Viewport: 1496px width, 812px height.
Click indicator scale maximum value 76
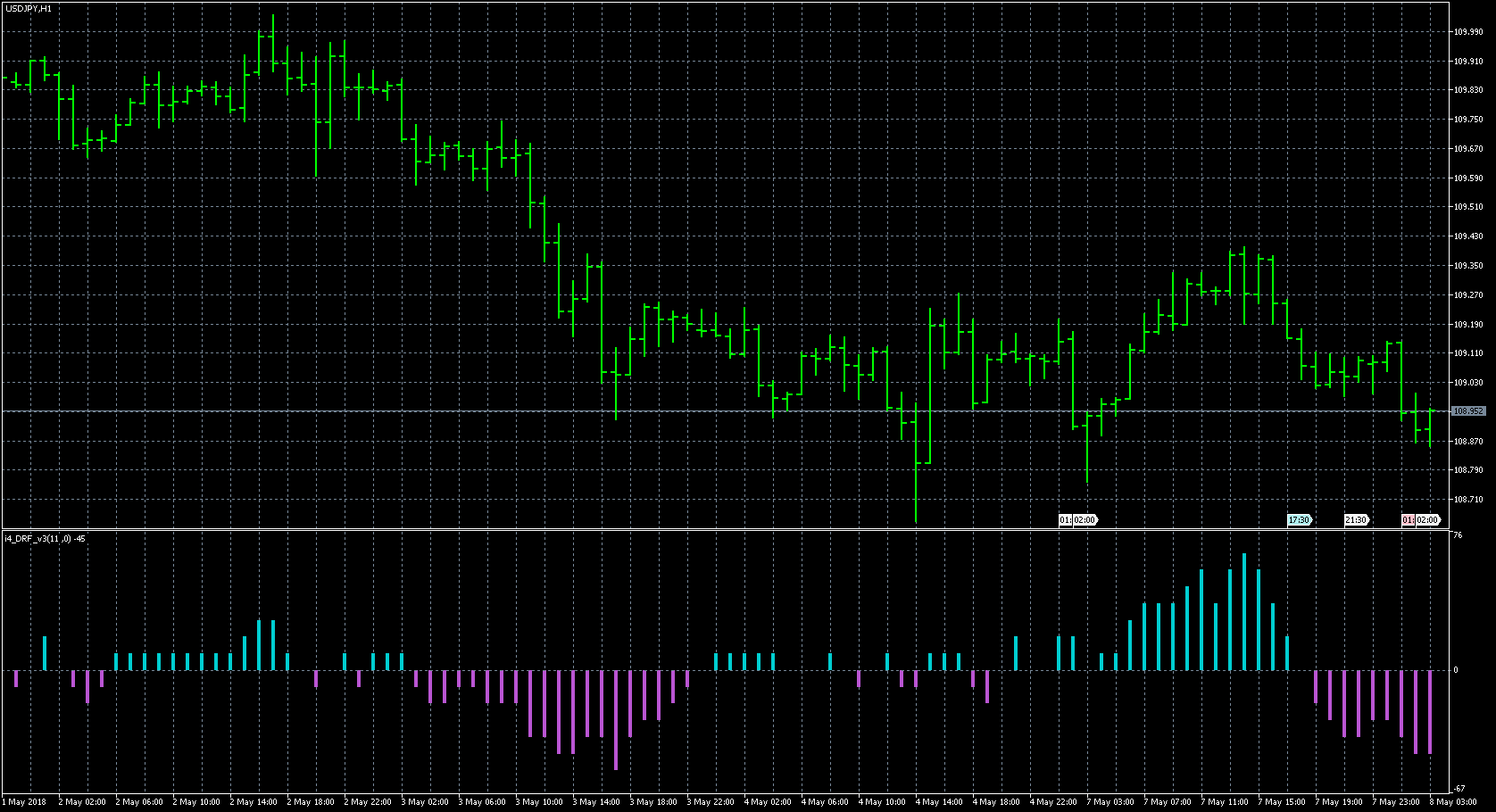1458,535
